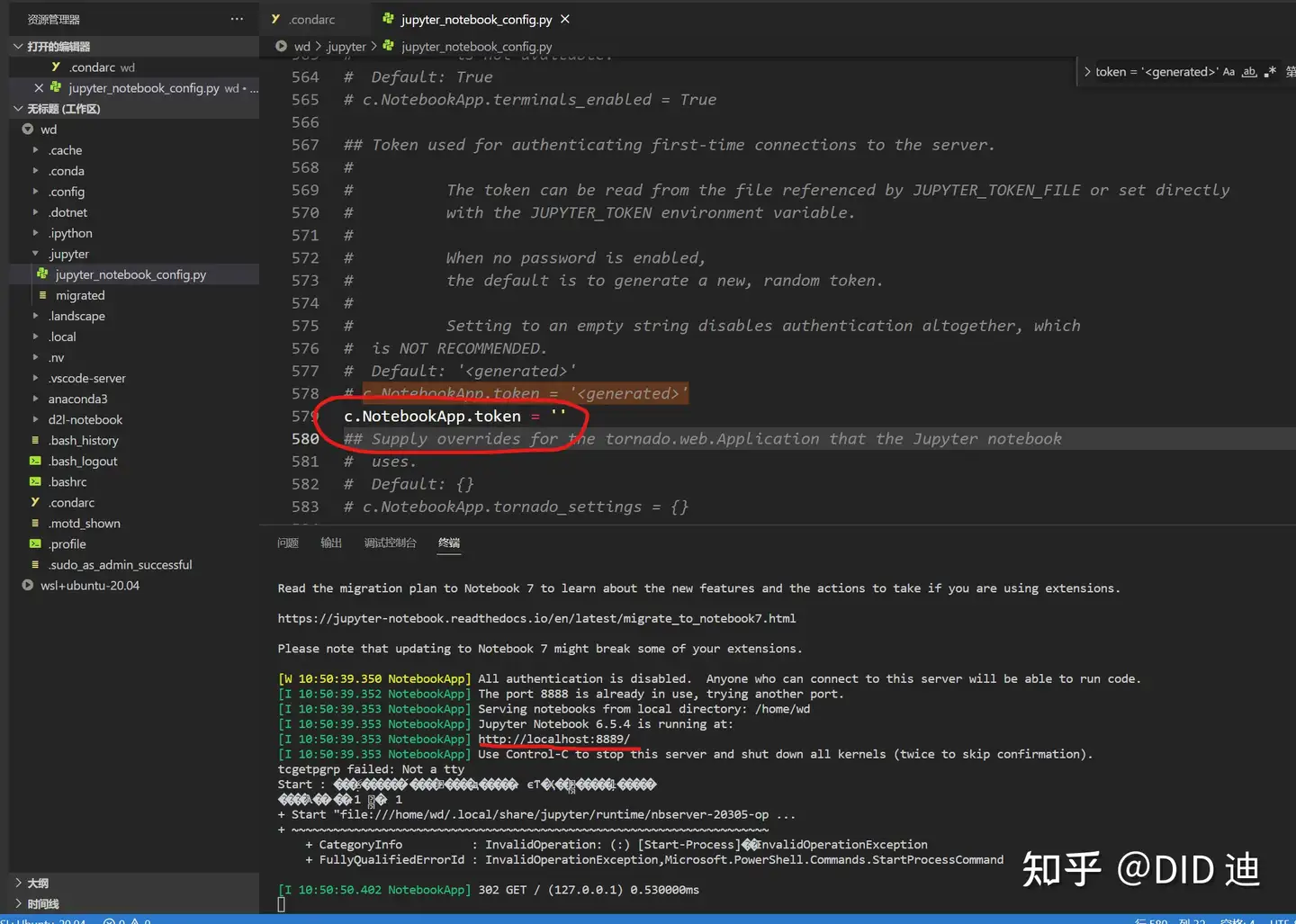Toggle Match Case in the find widget

coord(1228,72)
